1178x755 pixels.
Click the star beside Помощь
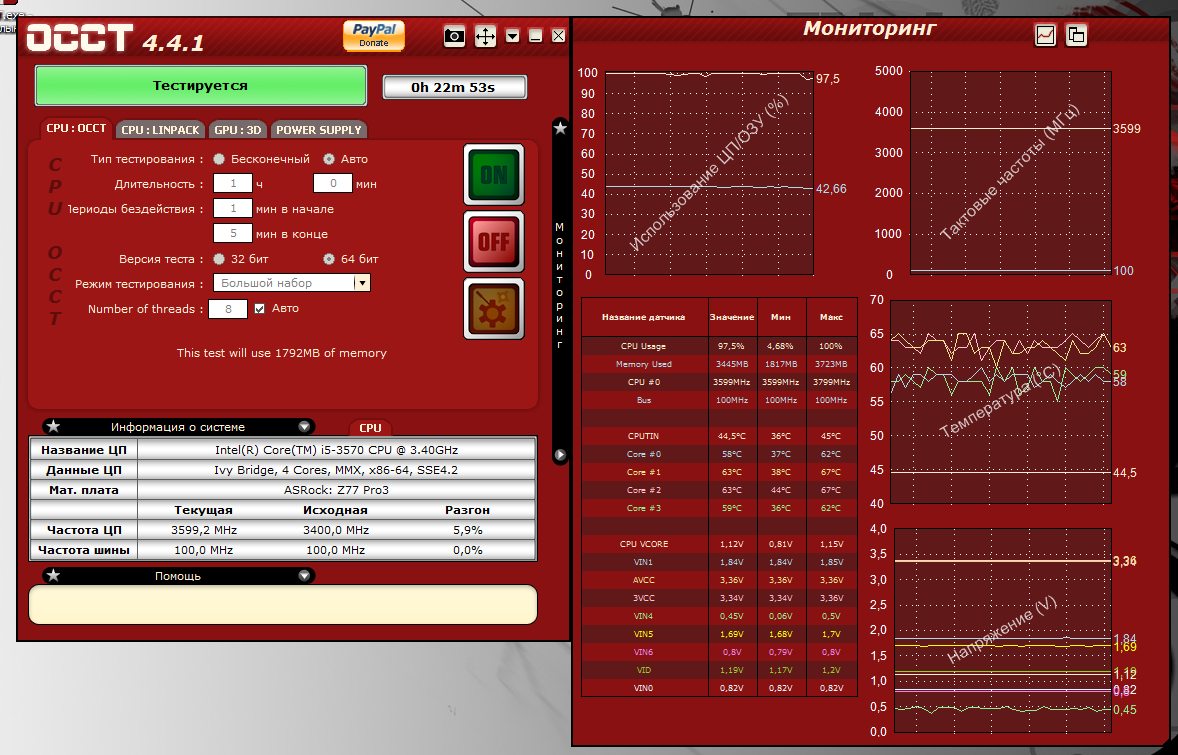pyautogui.click(x=53, y=575)
